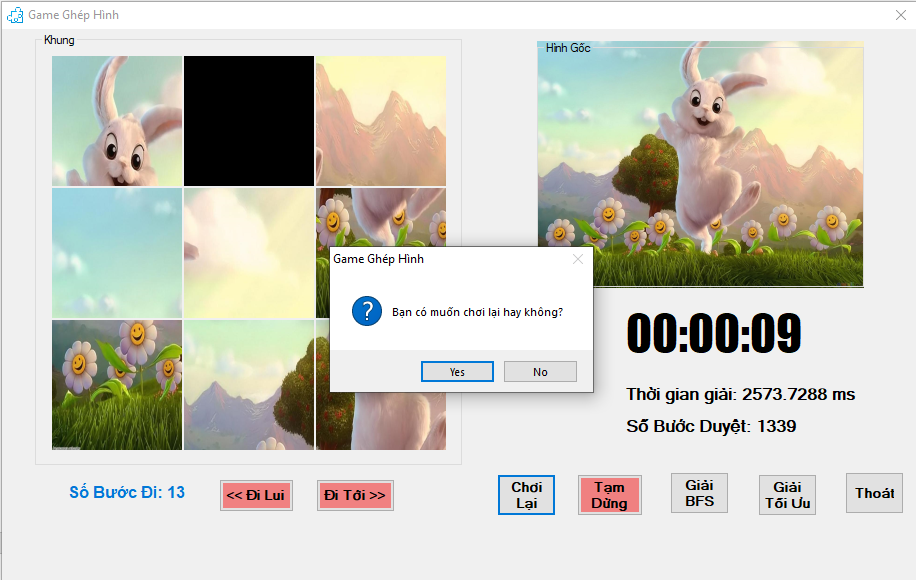This screenshot has width=916, height=580.
Task: Step forward with Đi Tới >>
Action: coord(355,495)
